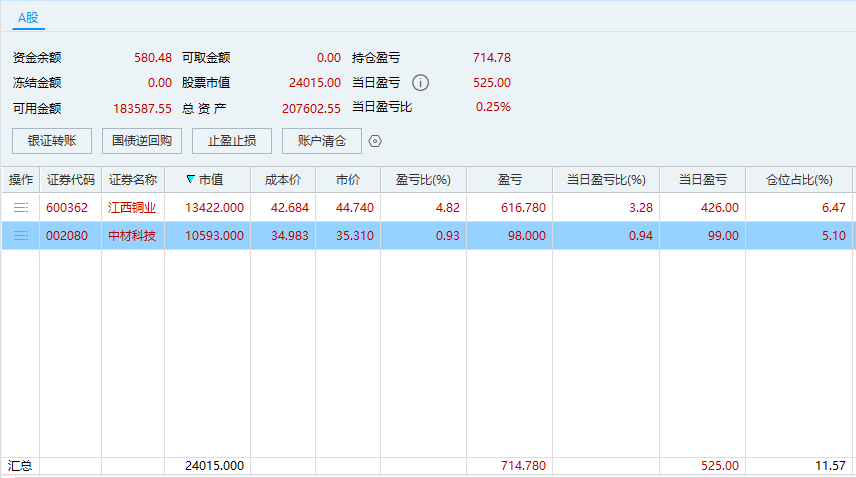Click the 银证转账 button
This screenshot has height=478, width=856.
pyautogui.click(x=52, y=141)
